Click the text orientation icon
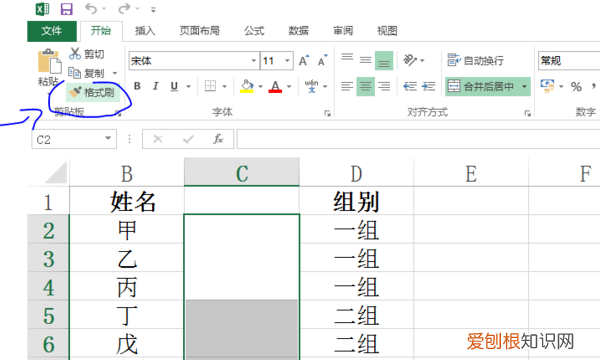The height and width of the screenshot is (360, 600). tap(410, 60)
